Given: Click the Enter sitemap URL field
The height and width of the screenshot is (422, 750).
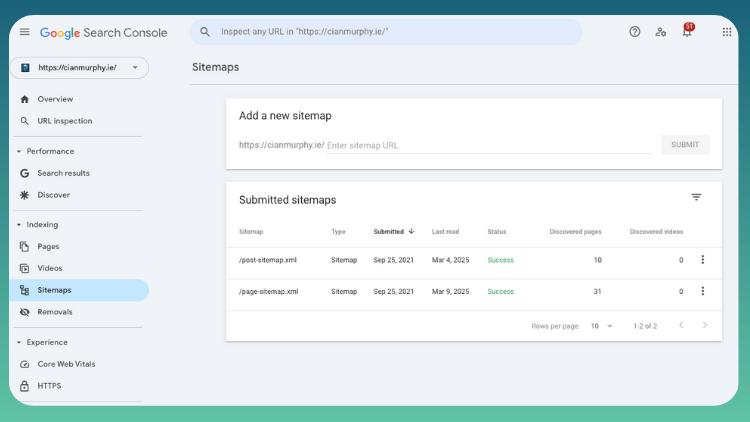Looking at the screenshot, I should click(488, 145).
